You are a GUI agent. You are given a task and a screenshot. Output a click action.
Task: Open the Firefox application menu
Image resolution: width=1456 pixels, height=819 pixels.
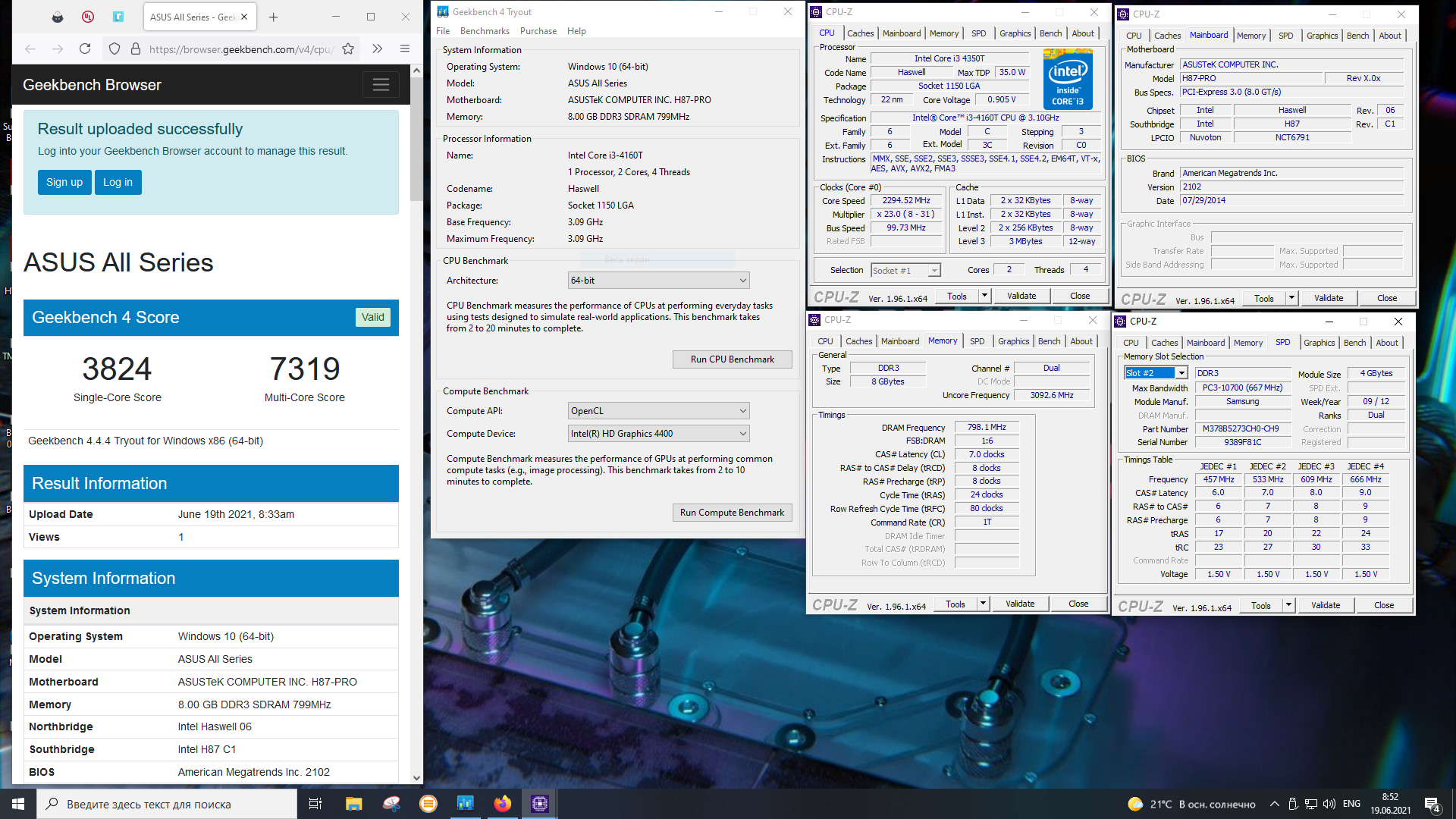[x=405, y=49]
